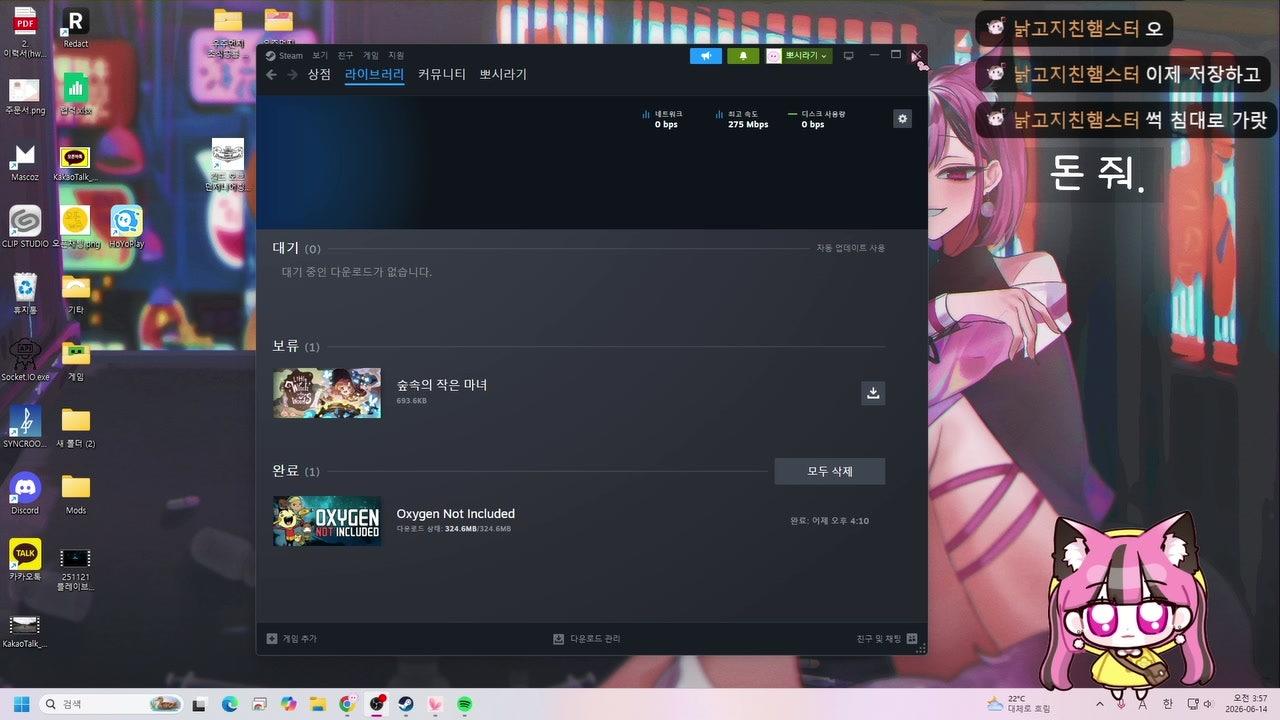The width and height of the screenshot is (1280, 720).
Task: Select the 주문서.png desktop file
Action: 25,96
